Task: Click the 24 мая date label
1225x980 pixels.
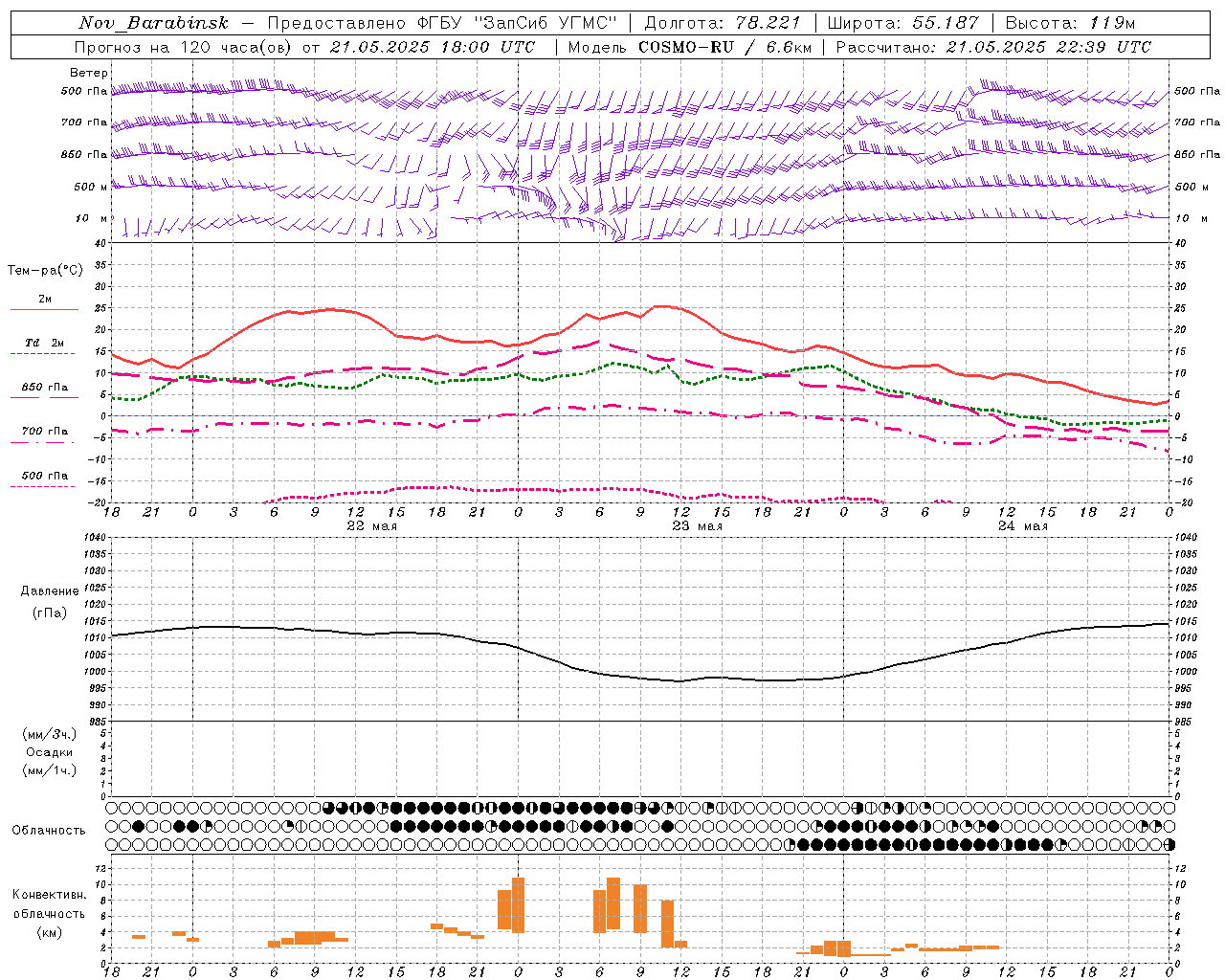Action: pyautogui.click(x=1022, y=526)
